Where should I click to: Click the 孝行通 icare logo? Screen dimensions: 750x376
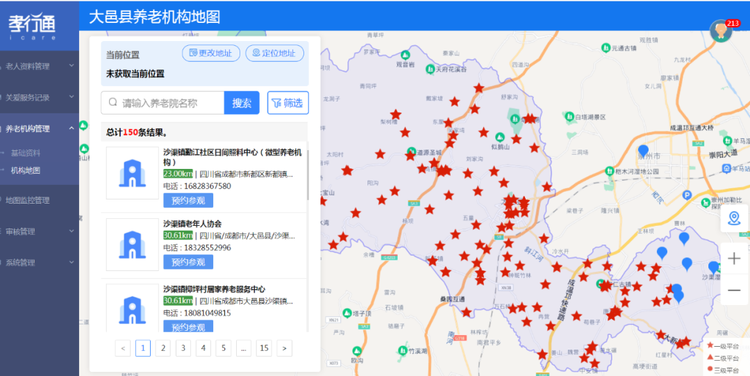[x=32, y=26]
